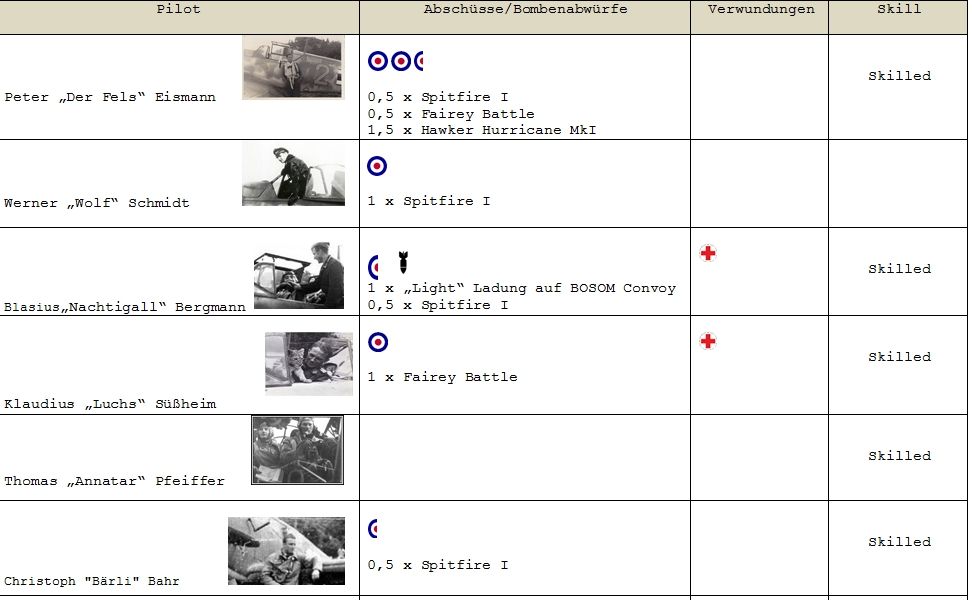The image size is (972, 600).
Task: Click the red cross in Süßheim's row
Action: click(708, 341)
